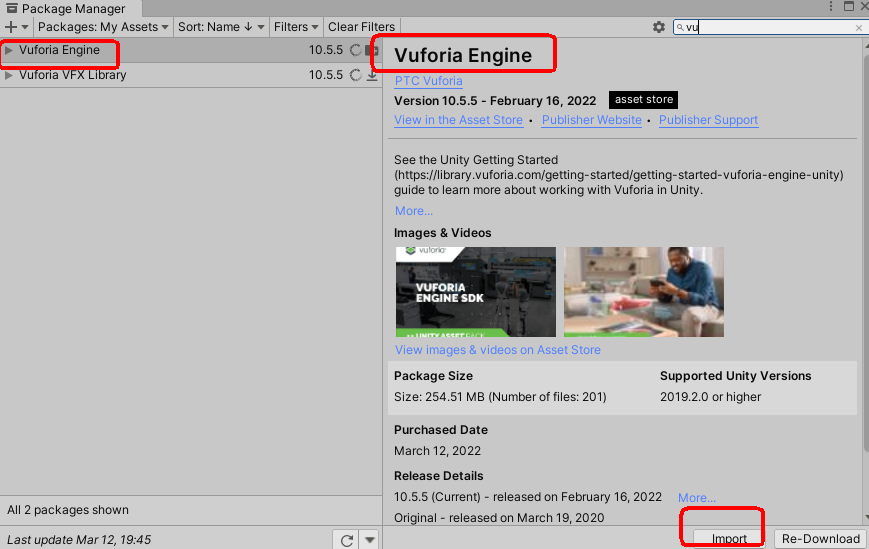Click '2019.2.0 or higher' text

[x=710, y=397]
